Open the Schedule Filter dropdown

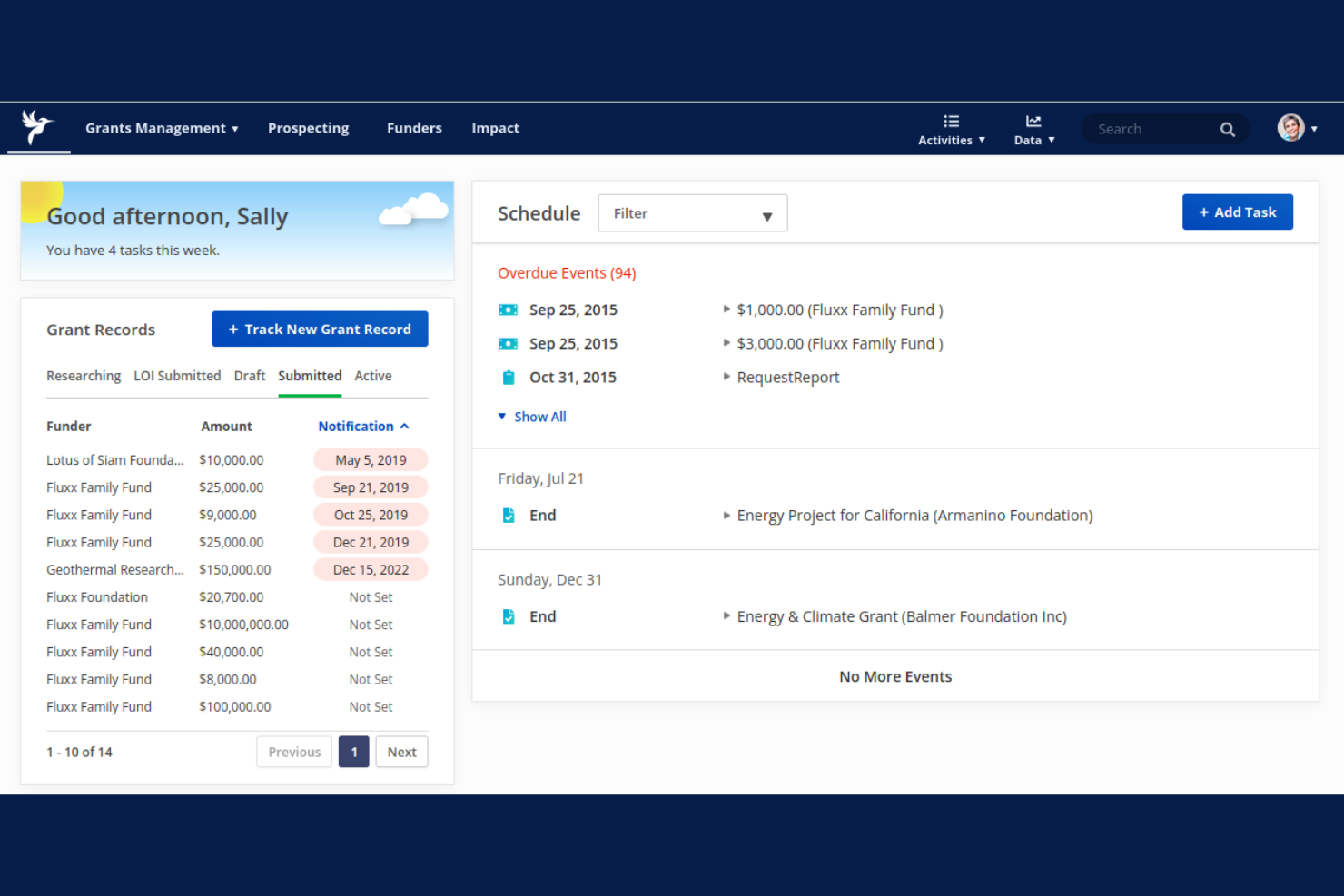tap(693, 213)
